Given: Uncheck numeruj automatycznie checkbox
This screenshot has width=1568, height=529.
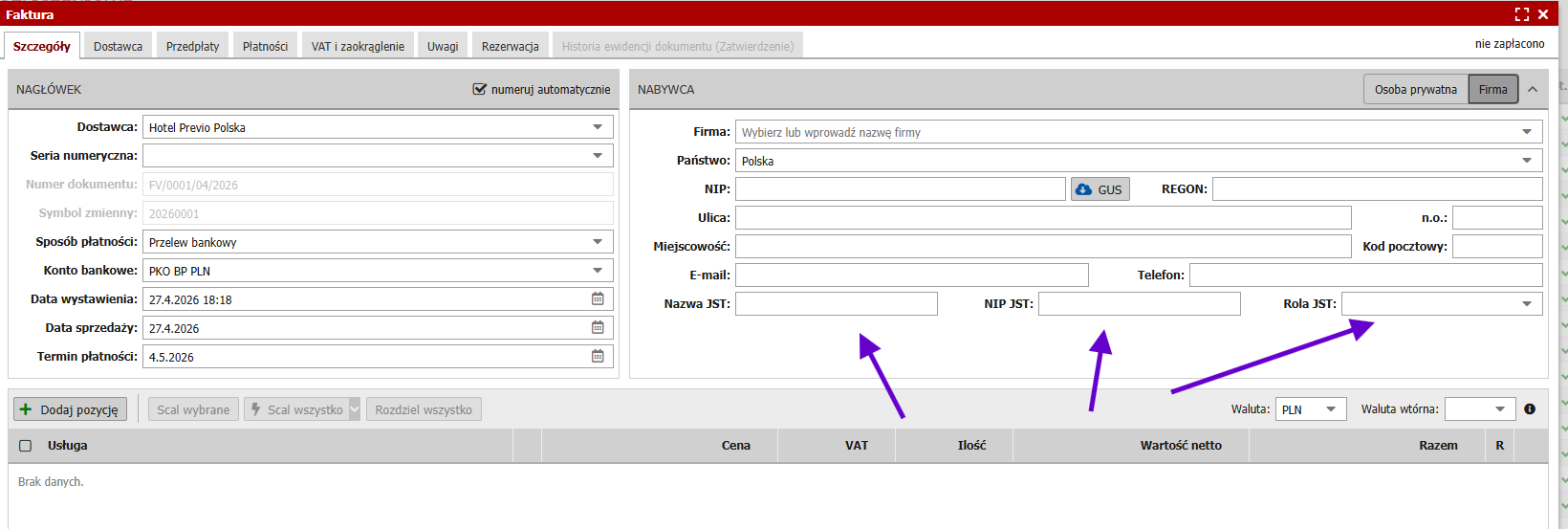Looking at the screenshot, I should coord(480,89).
